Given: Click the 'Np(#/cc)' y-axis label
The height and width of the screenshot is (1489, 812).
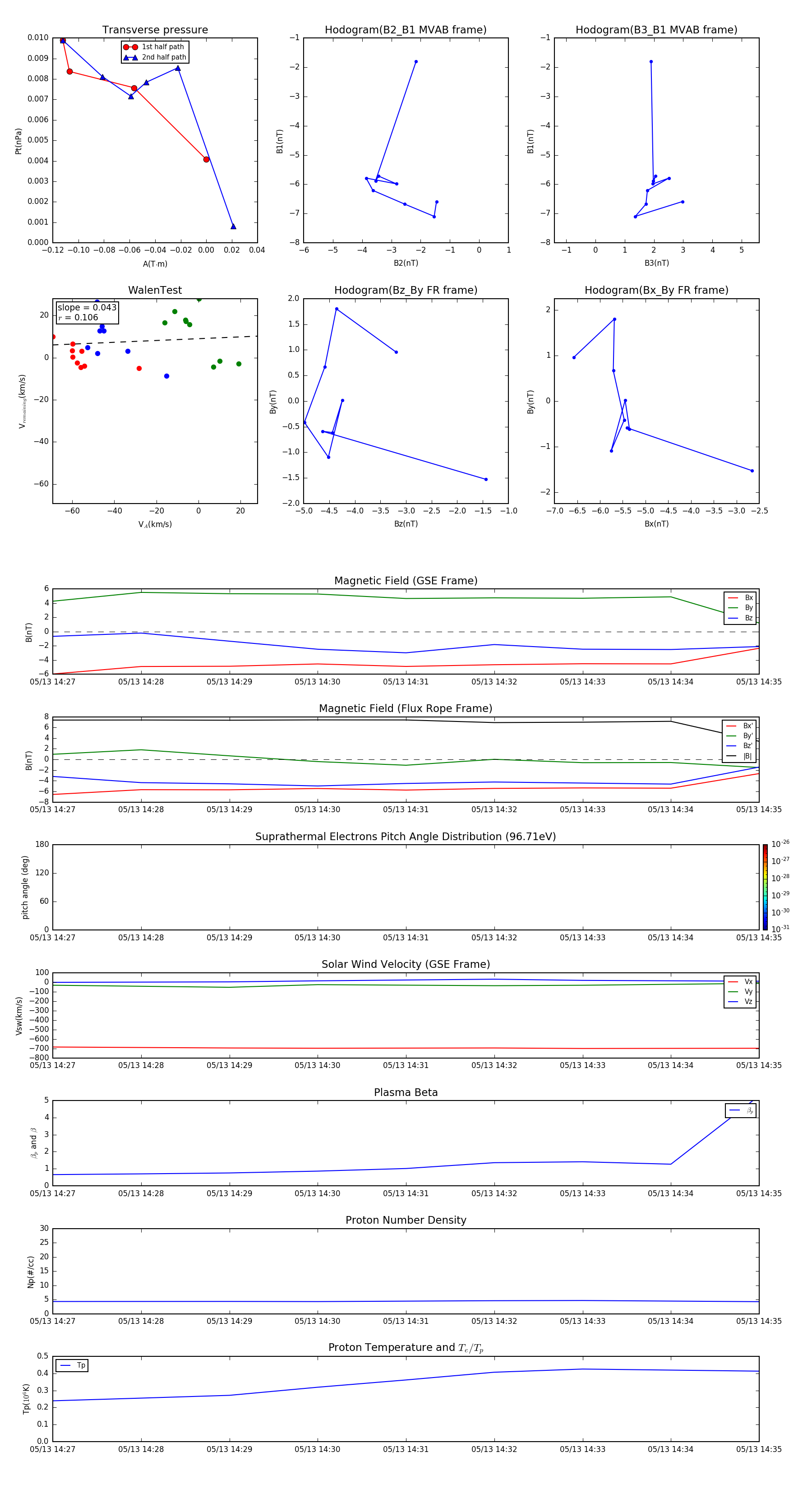Looking at the screenshot, I should point(31,1272).
